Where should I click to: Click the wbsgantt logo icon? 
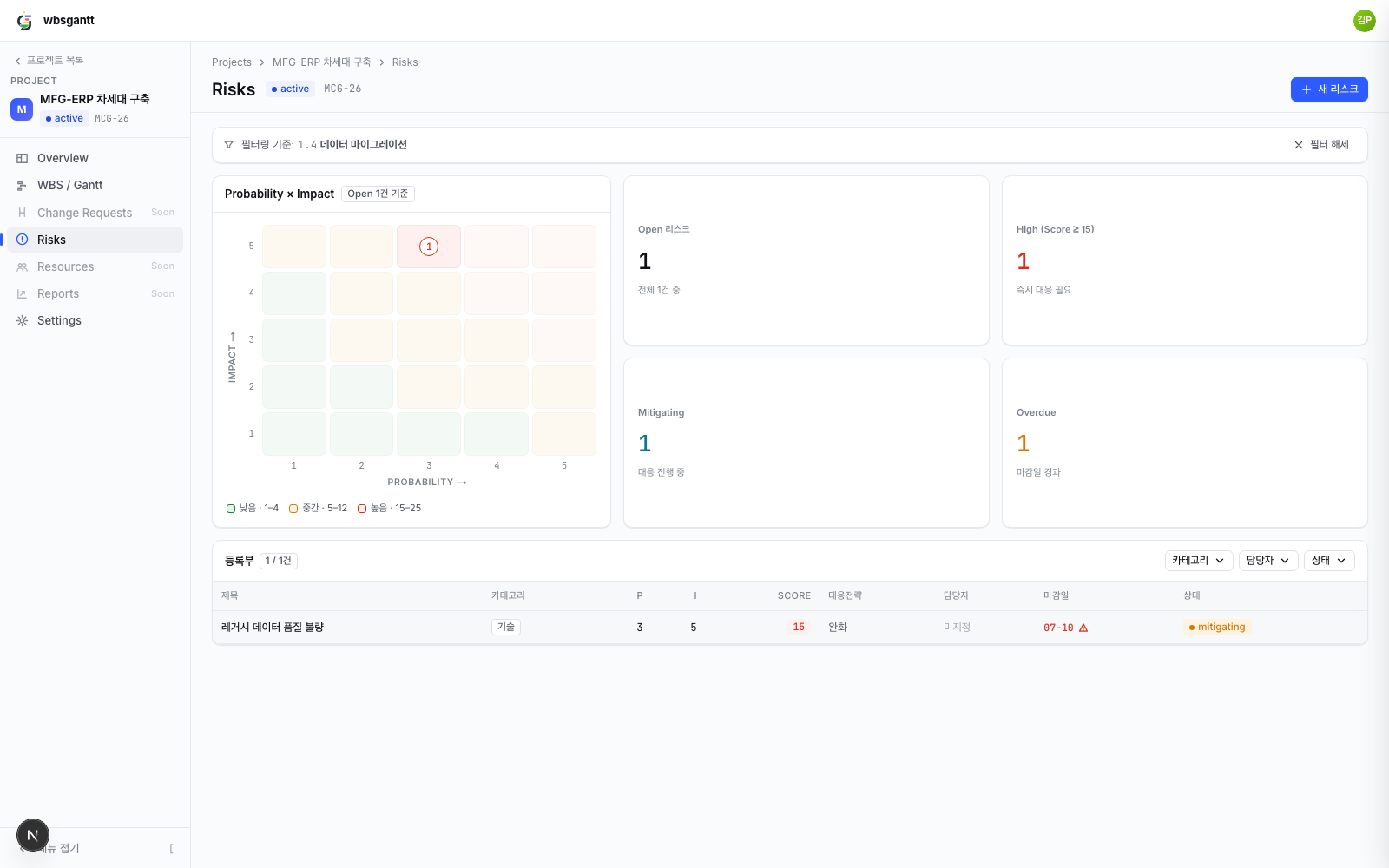point(24,21)
